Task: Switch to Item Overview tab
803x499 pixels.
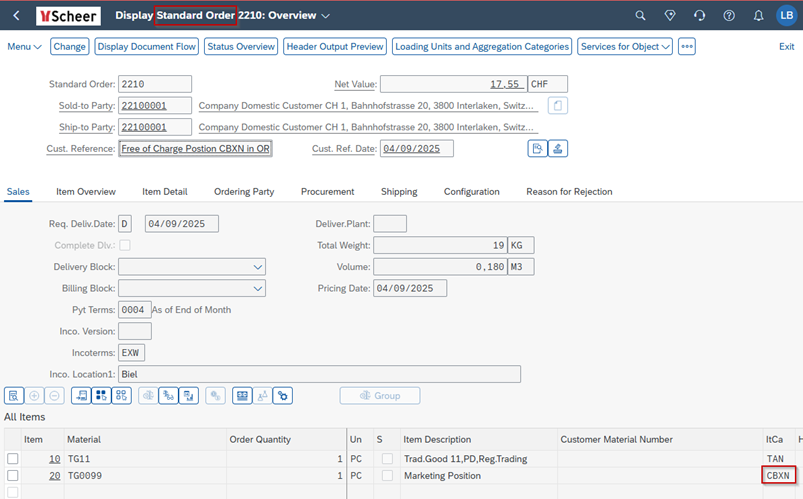Action: 86,192
